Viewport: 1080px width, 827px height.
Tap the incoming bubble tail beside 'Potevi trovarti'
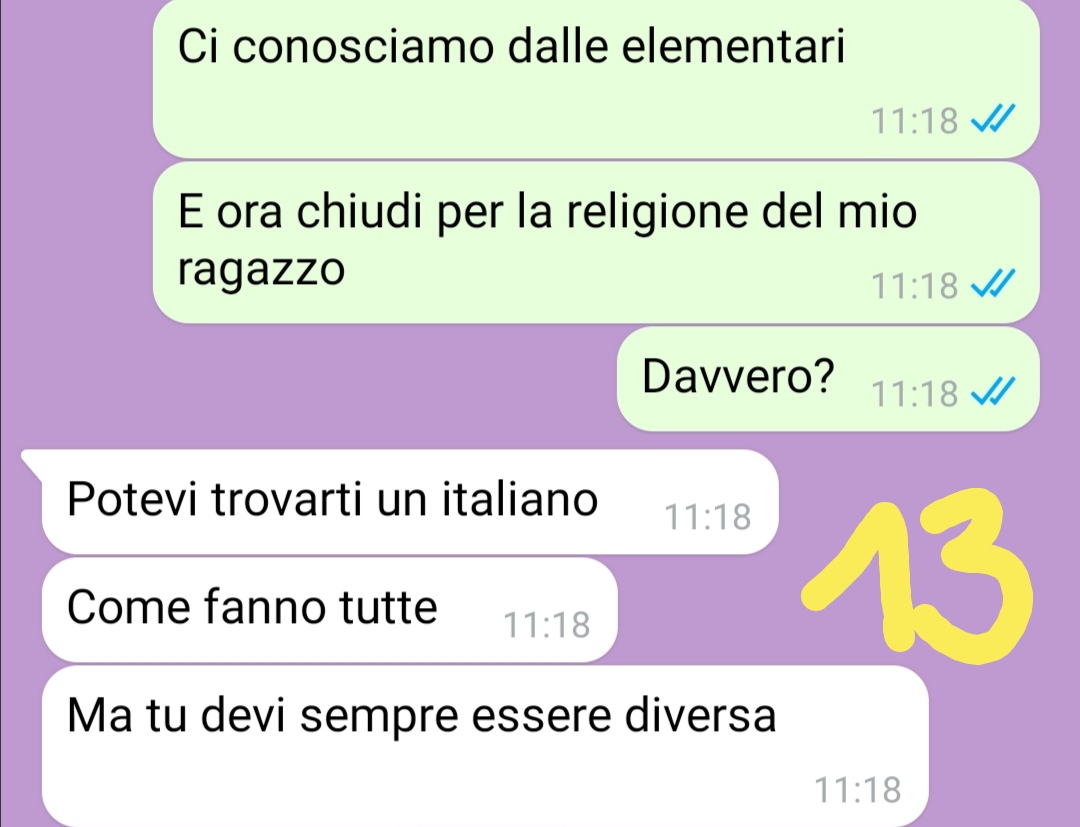(x=32, y=461)
